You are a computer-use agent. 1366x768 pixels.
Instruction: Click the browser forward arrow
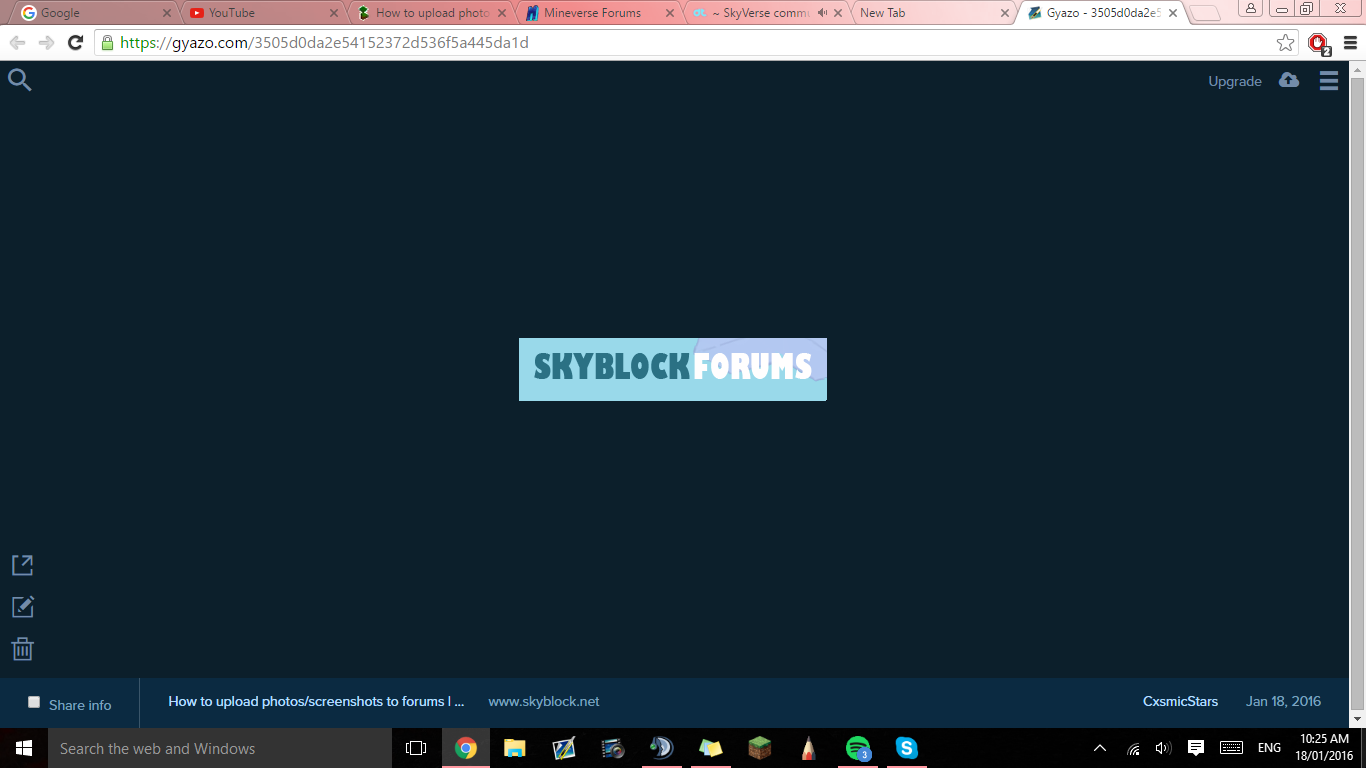tap(46, 43)
